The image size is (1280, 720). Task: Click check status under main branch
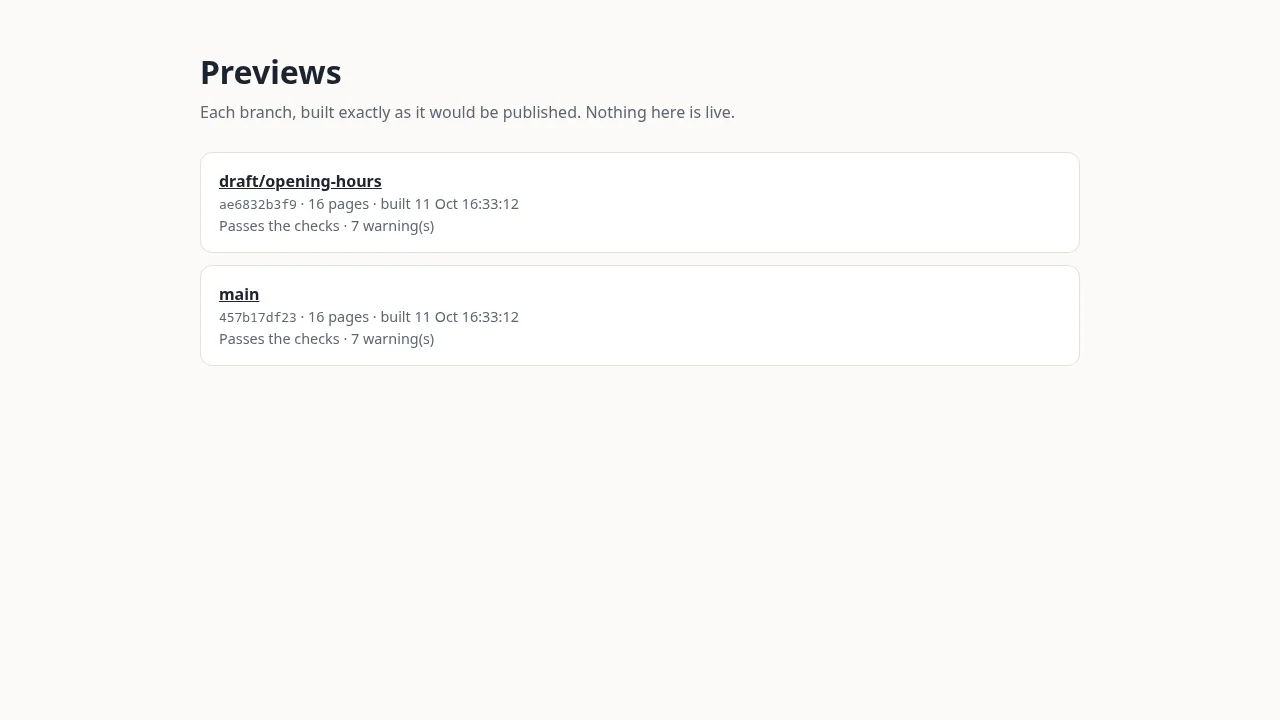click(326, 339)
